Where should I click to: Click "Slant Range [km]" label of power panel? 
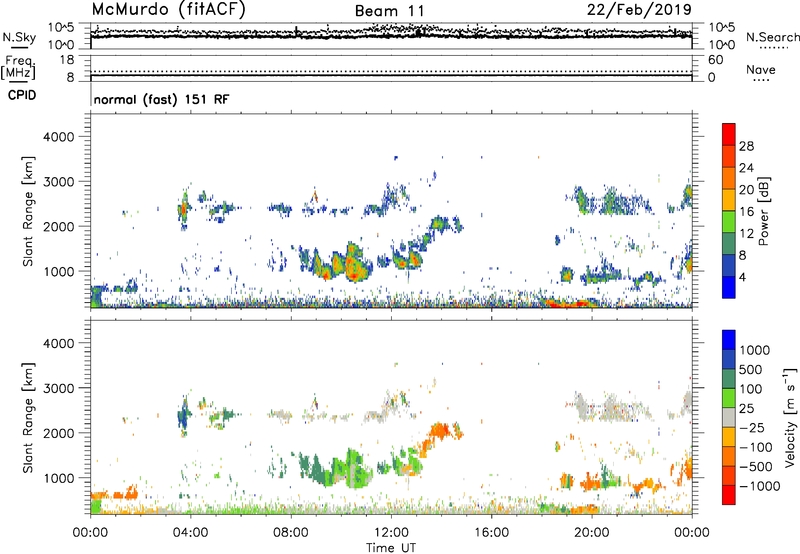(28, 211)
